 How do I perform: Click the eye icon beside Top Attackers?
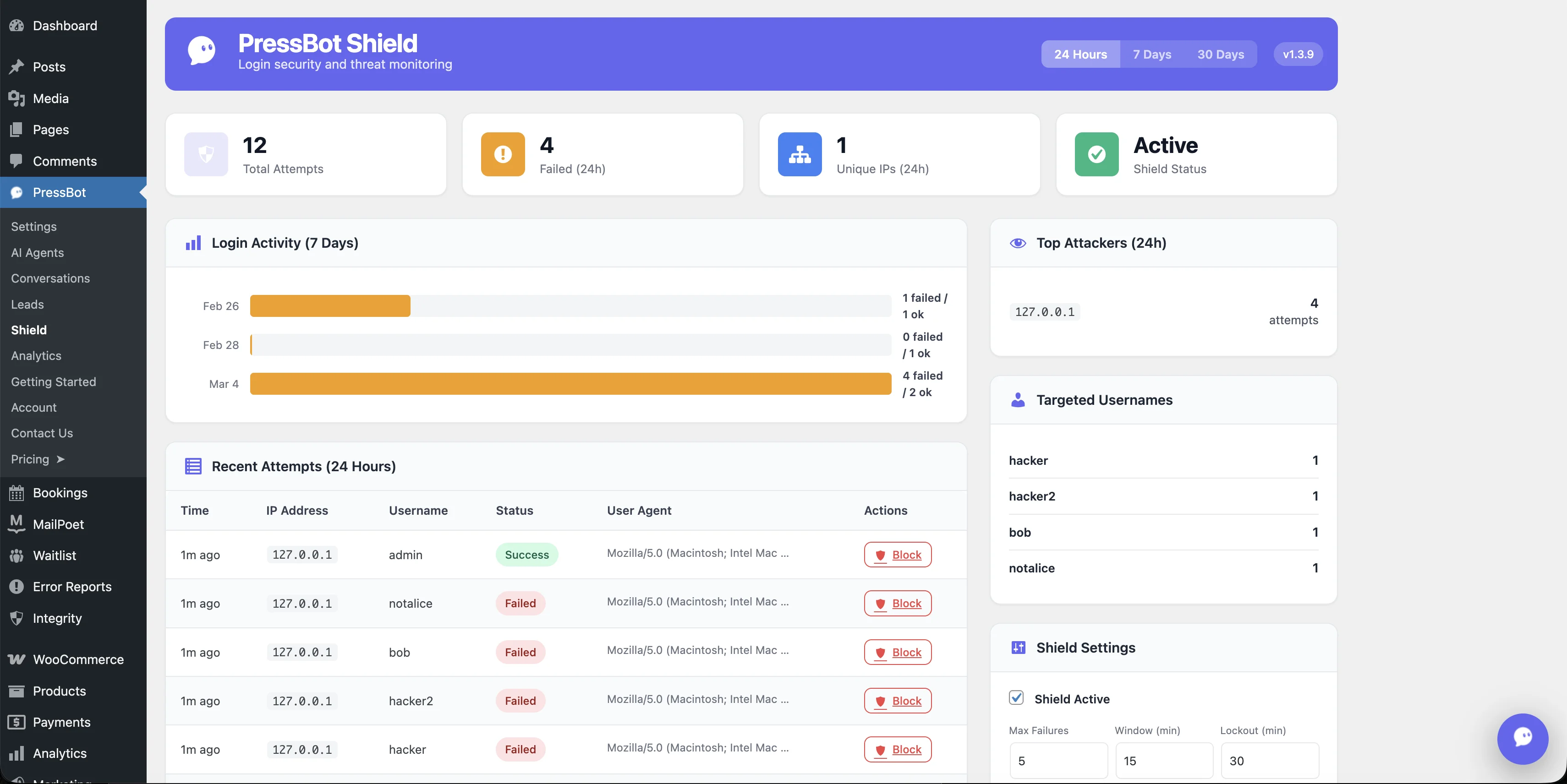coord(1017,243)
